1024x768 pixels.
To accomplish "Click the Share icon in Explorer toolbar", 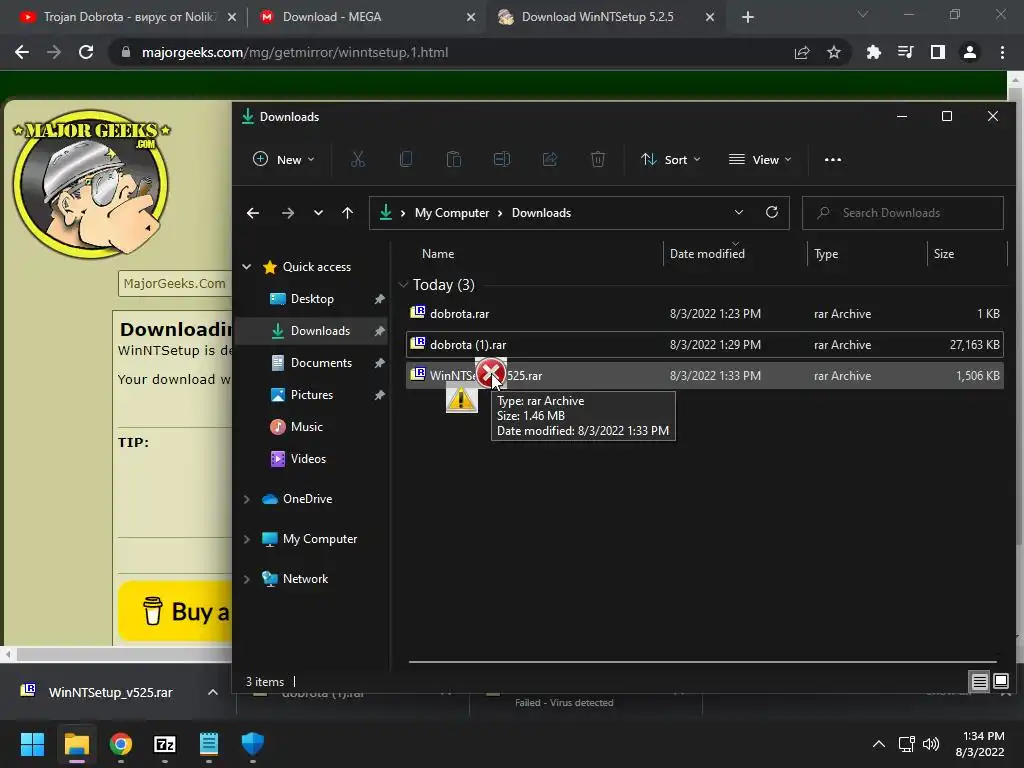I will (x=550, y=159).
